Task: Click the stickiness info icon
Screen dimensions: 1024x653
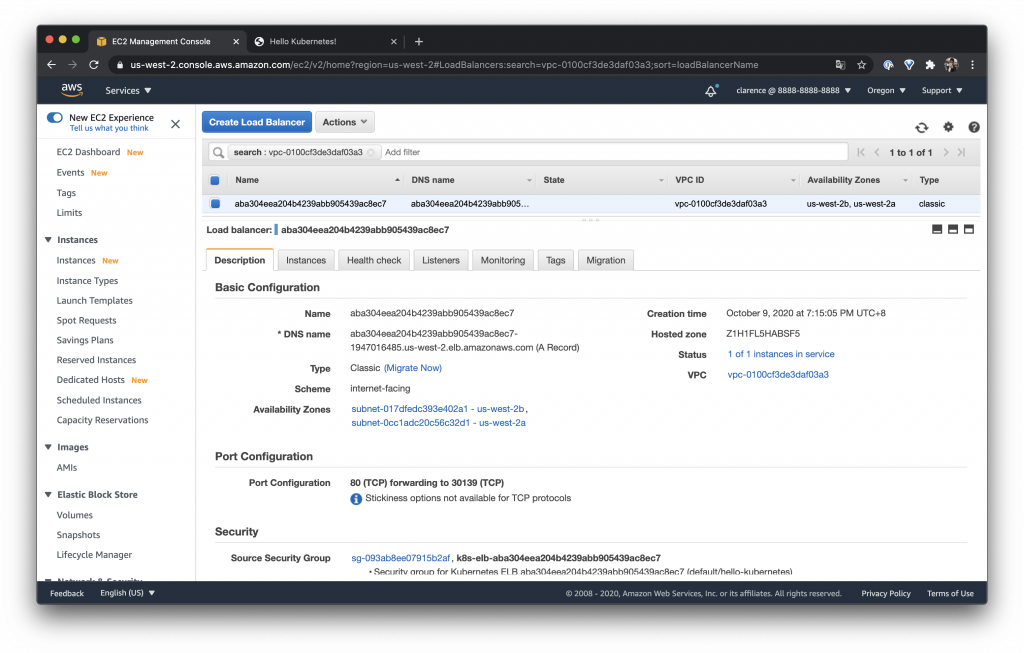Action: click(x=356, y=499)
